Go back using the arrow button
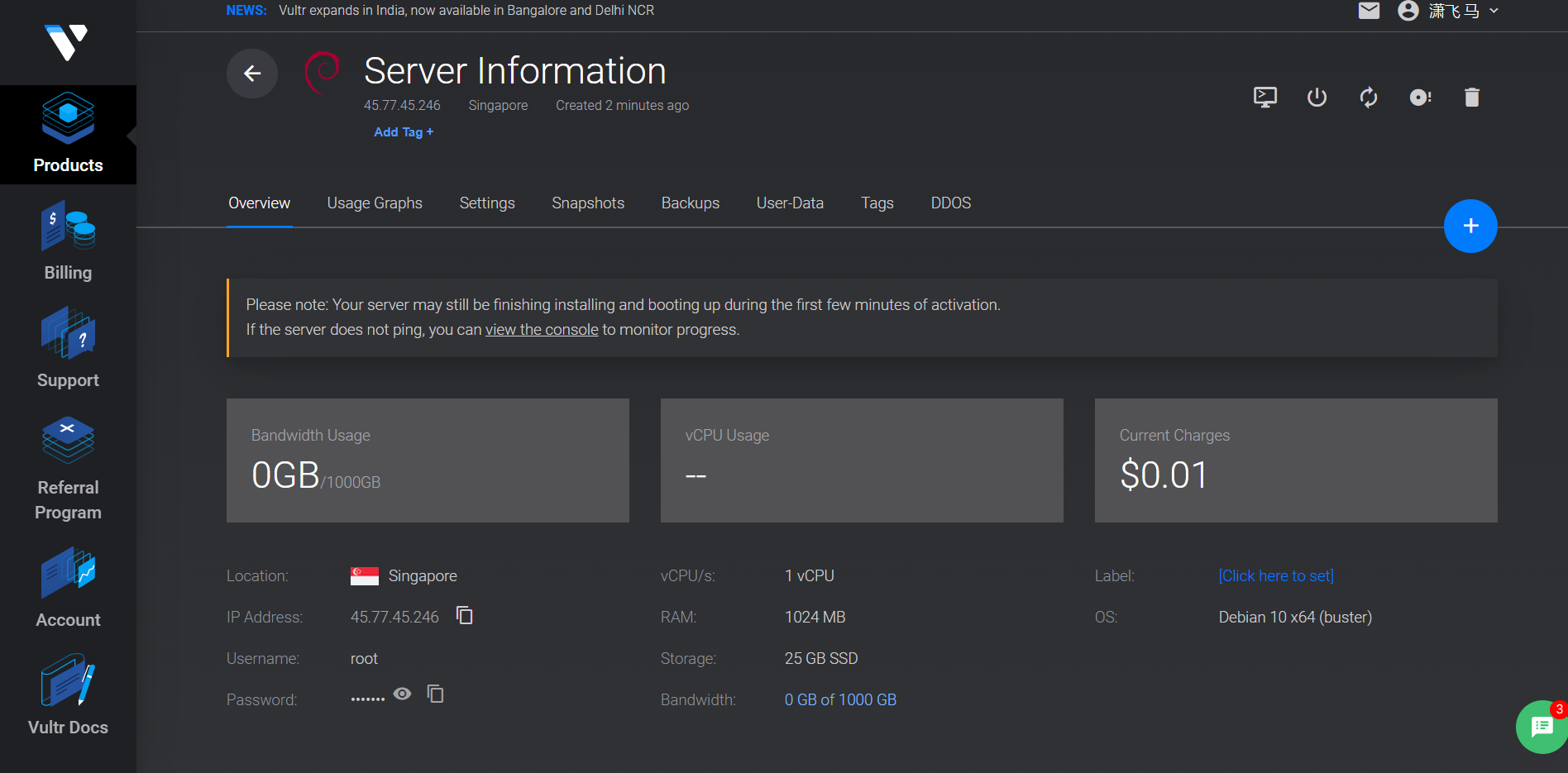This screenshot has width=1568, height=773. [252, 74]
